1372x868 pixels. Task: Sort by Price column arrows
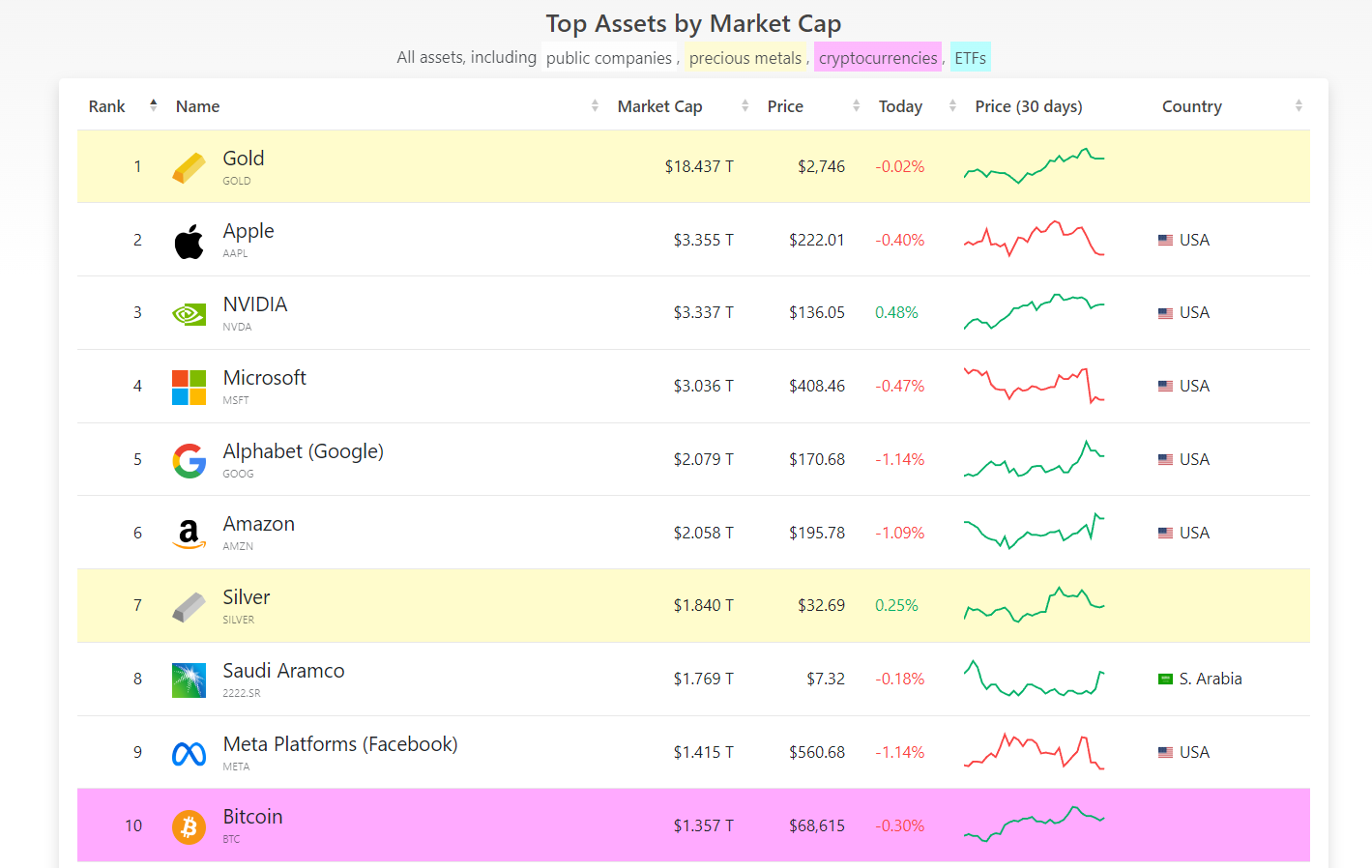pos(856,106)
